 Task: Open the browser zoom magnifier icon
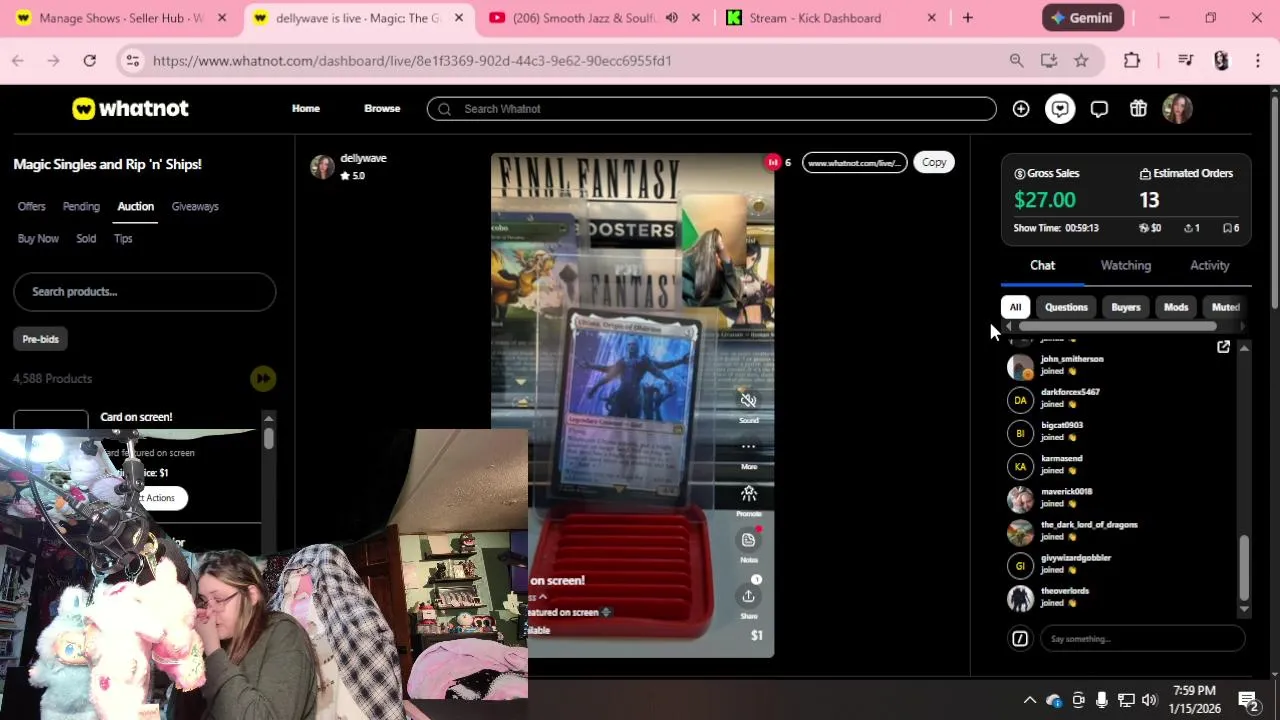(1016, 61)
